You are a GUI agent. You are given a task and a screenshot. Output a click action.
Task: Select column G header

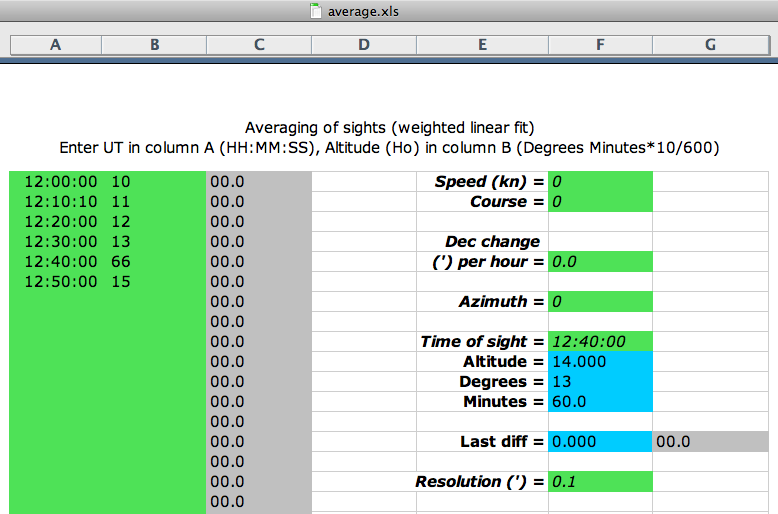coord(710,45)
